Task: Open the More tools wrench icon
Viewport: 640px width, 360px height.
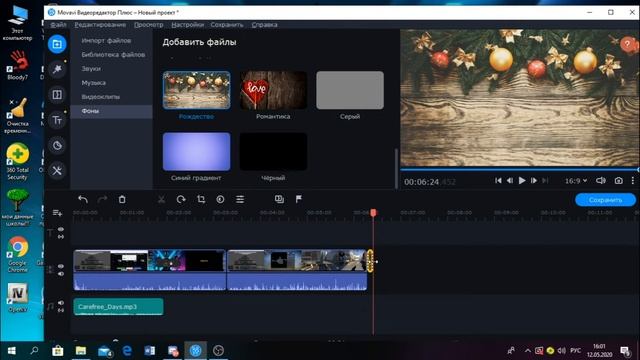Action: (x=57, y=171)
